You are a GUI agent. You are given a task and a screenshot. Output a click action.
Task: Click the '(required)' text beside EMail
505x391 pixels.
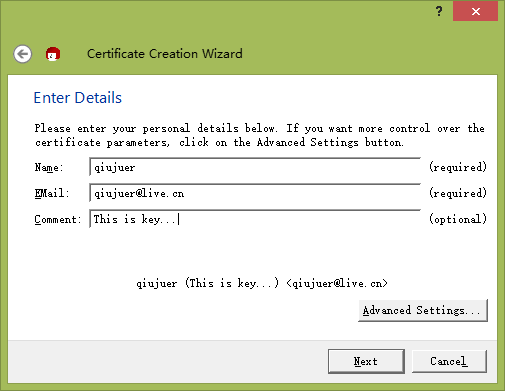[458, 193]
